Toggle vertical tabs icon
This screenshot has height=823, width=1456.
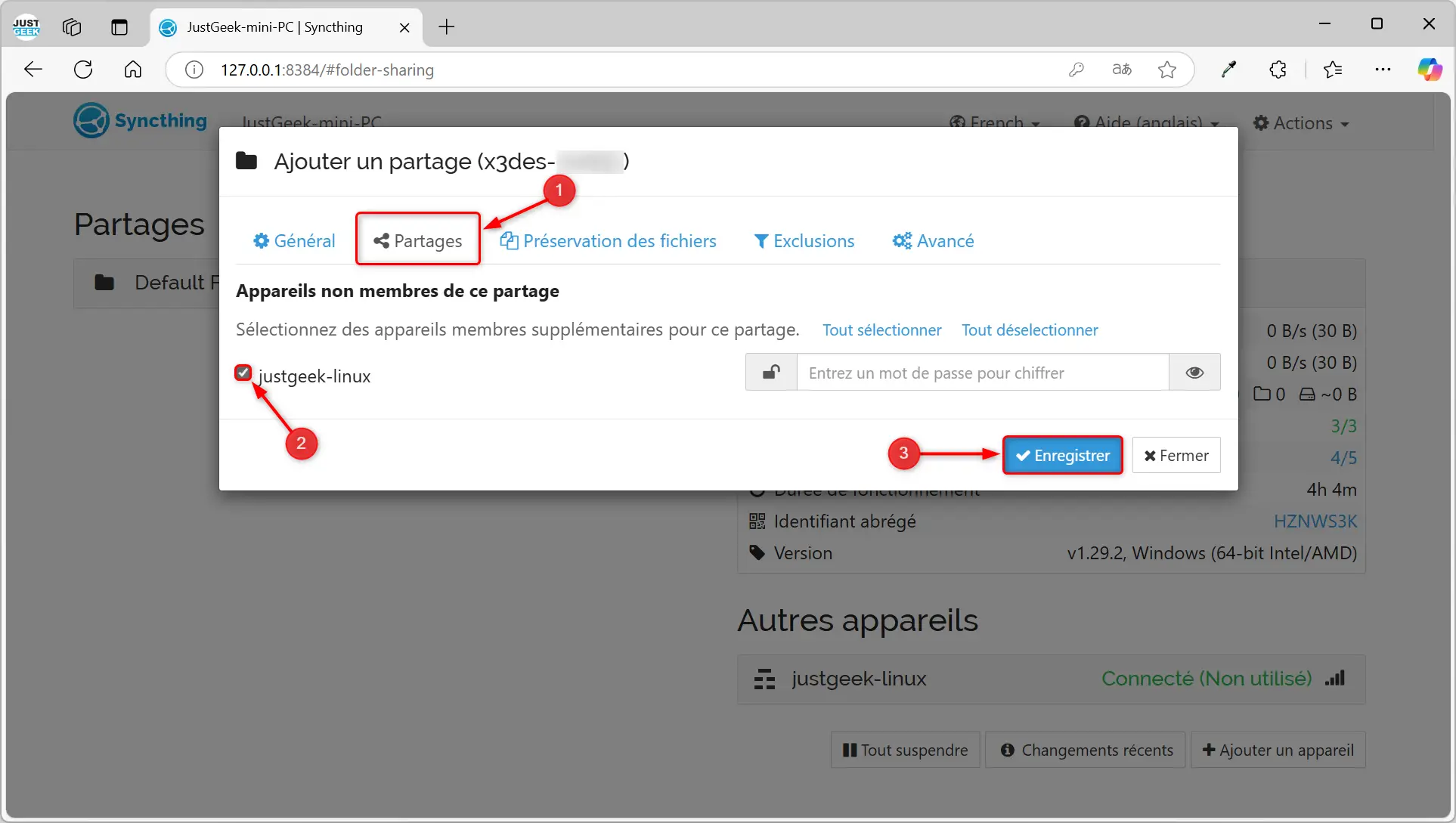click(x=119, y=27)
